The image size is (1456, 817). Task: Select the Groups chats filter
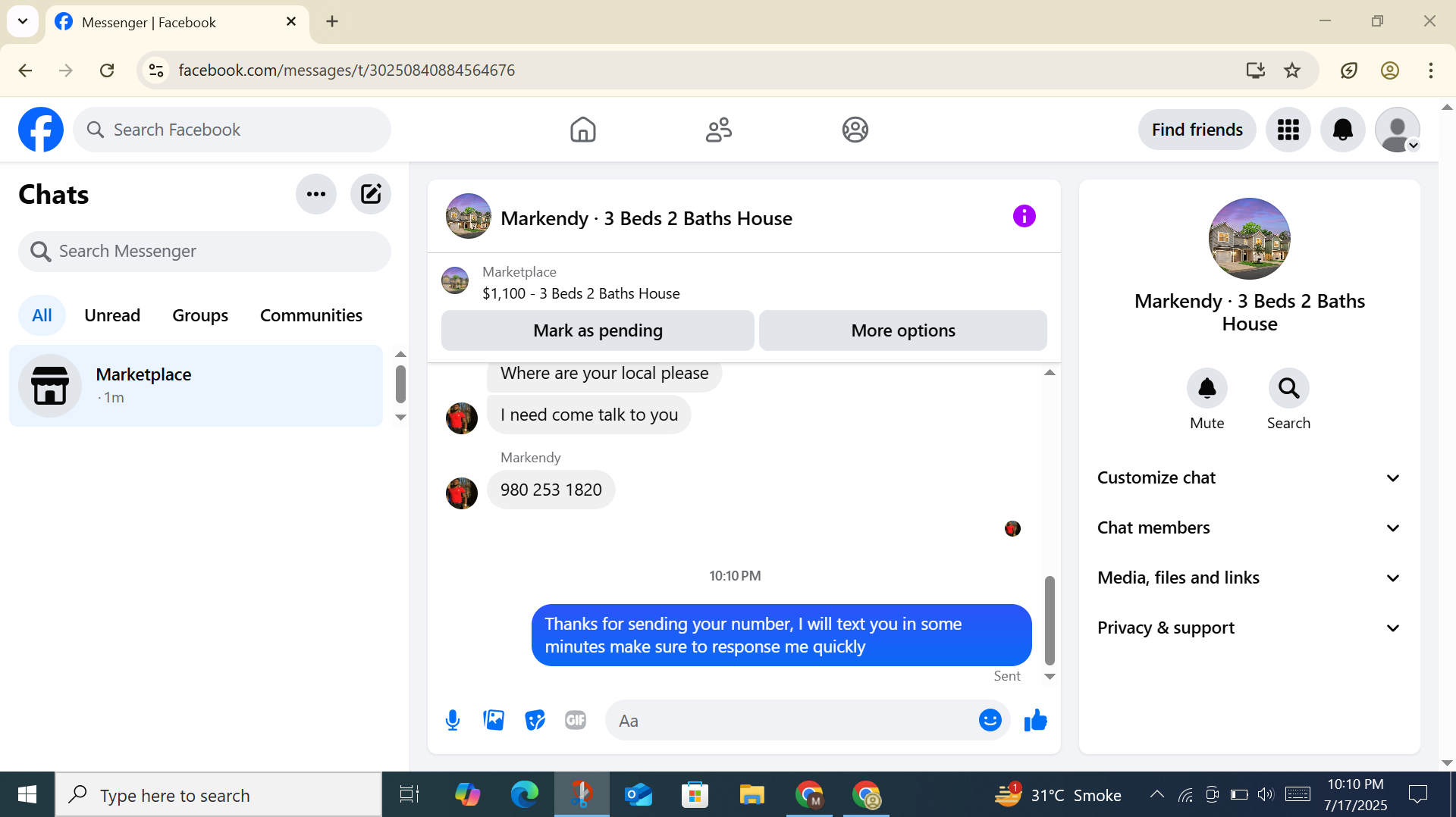point(200,315)
